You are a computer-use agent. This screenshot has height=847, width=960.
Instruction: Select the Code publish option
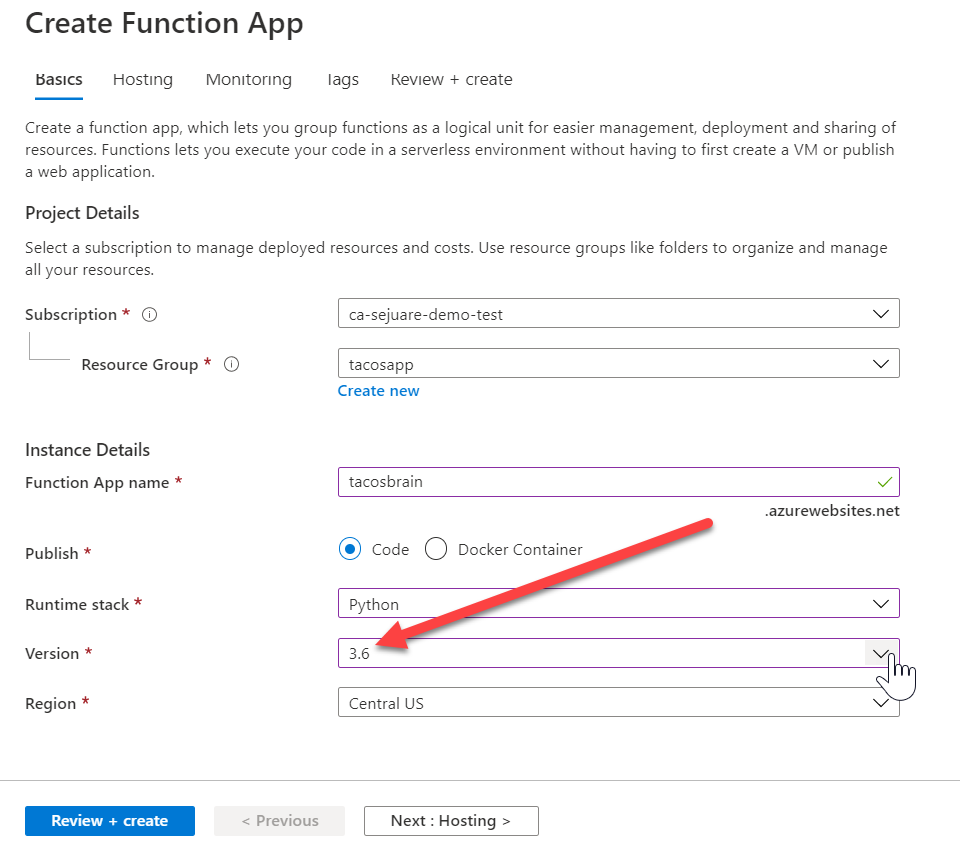click(350, 549)
